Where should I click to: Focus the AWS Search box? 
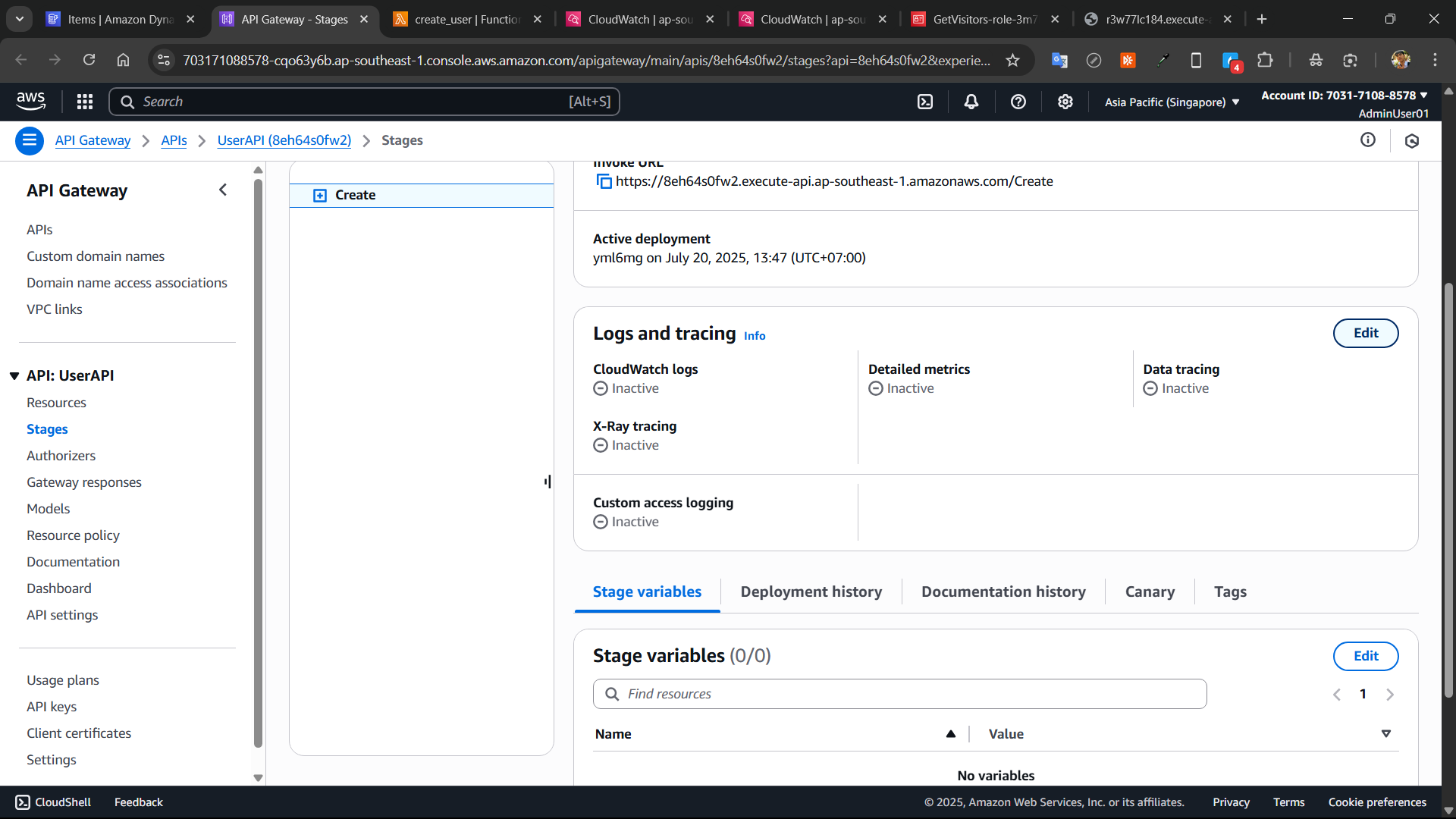point(364,102)
